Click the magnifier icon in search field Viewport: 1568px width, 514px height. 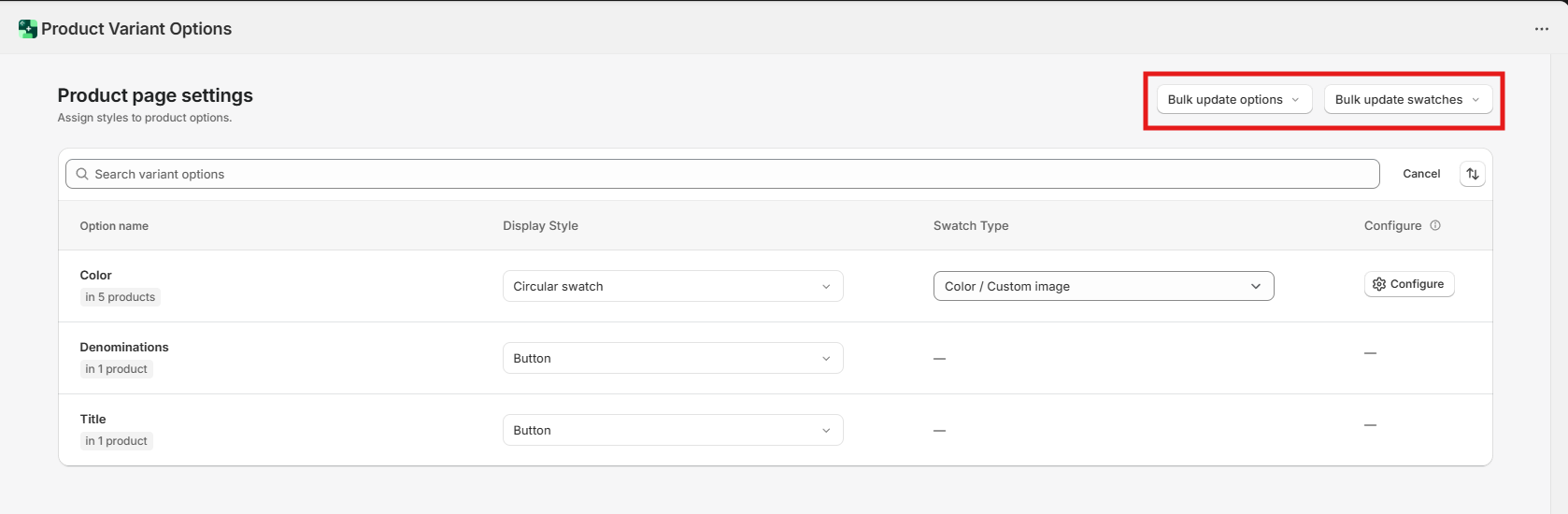click(82, 174)
